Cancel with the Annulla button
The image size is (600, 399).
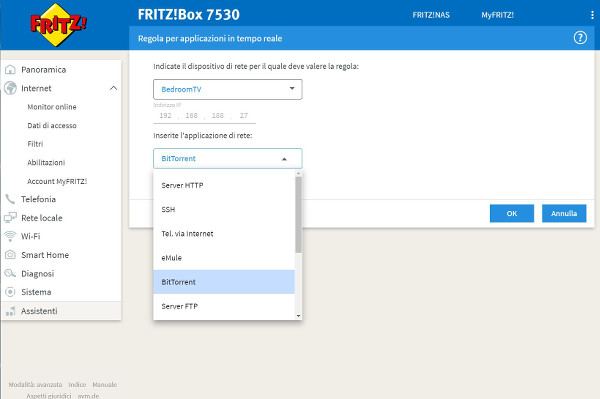coord(564,213)
